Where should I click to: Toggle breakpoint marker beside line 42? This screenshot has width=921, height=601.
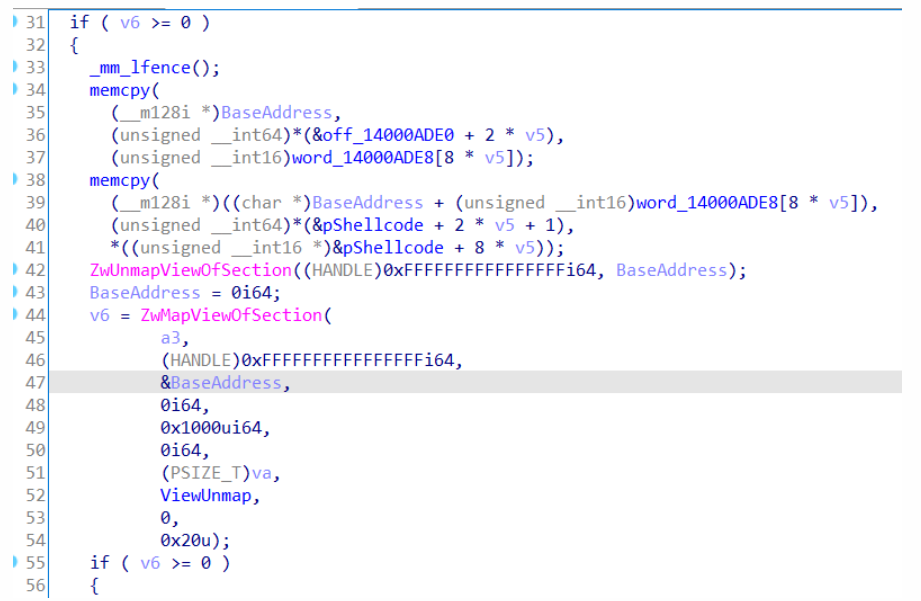(15, 269)
